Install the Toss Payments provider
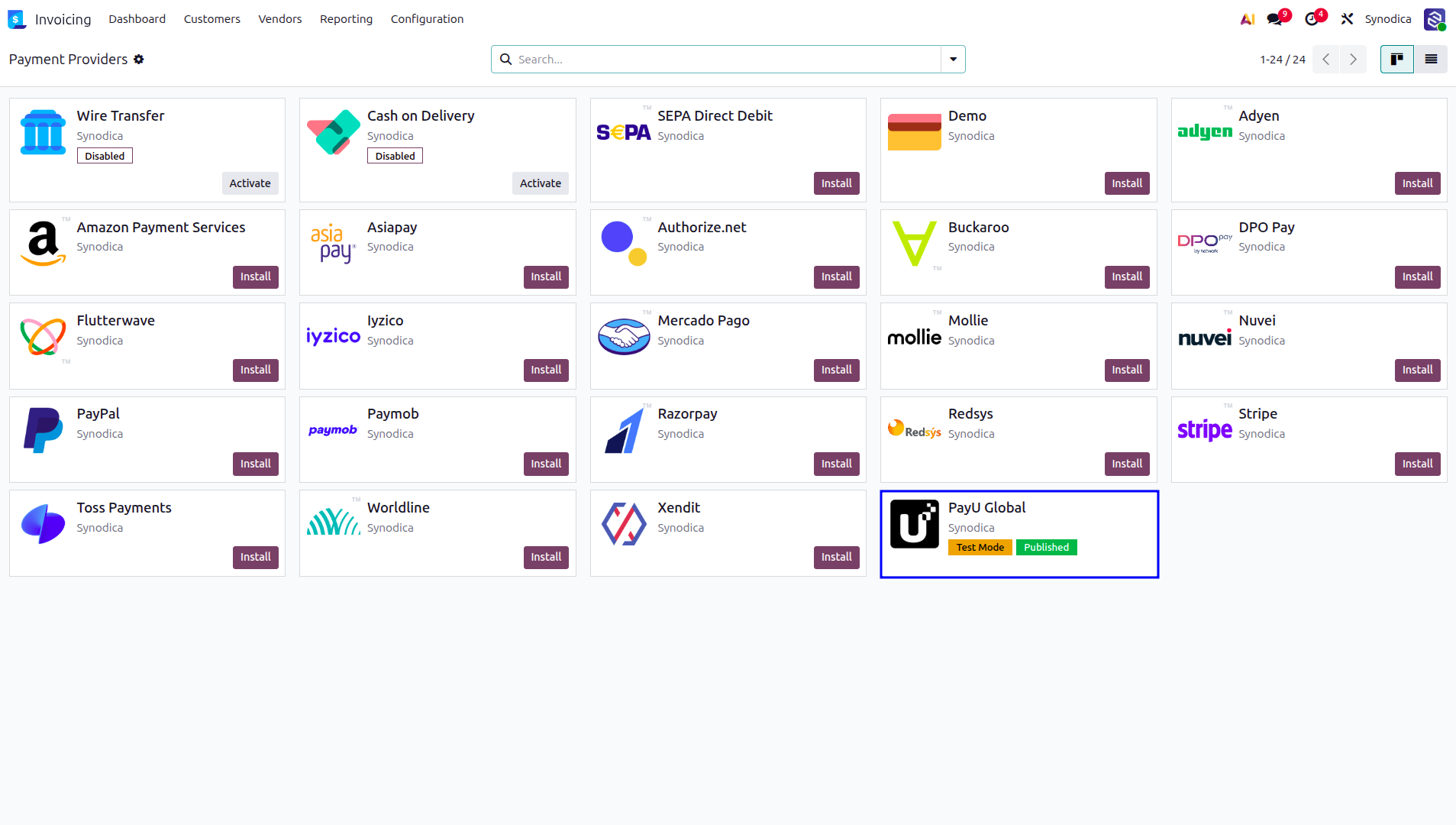This screenshot has height=825, width=1456. [x=255, y=557]
